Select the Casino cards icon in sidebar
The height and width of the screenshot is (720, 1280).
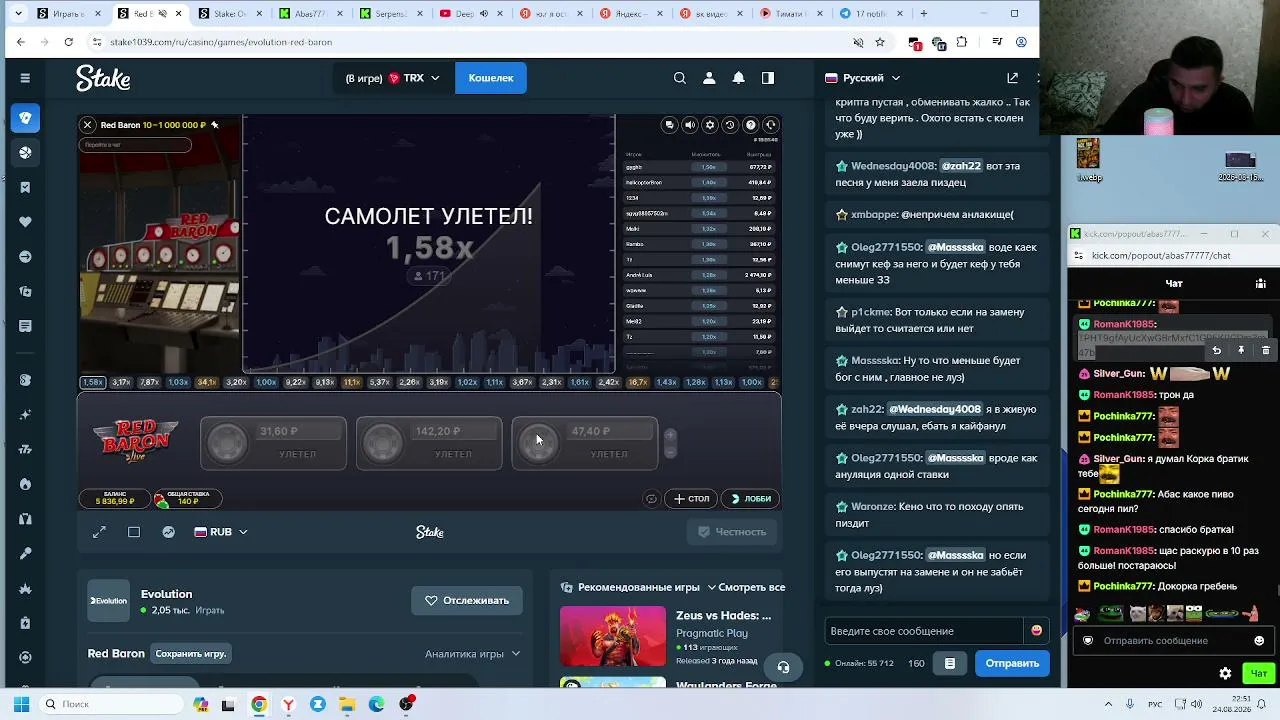point(25,118)
